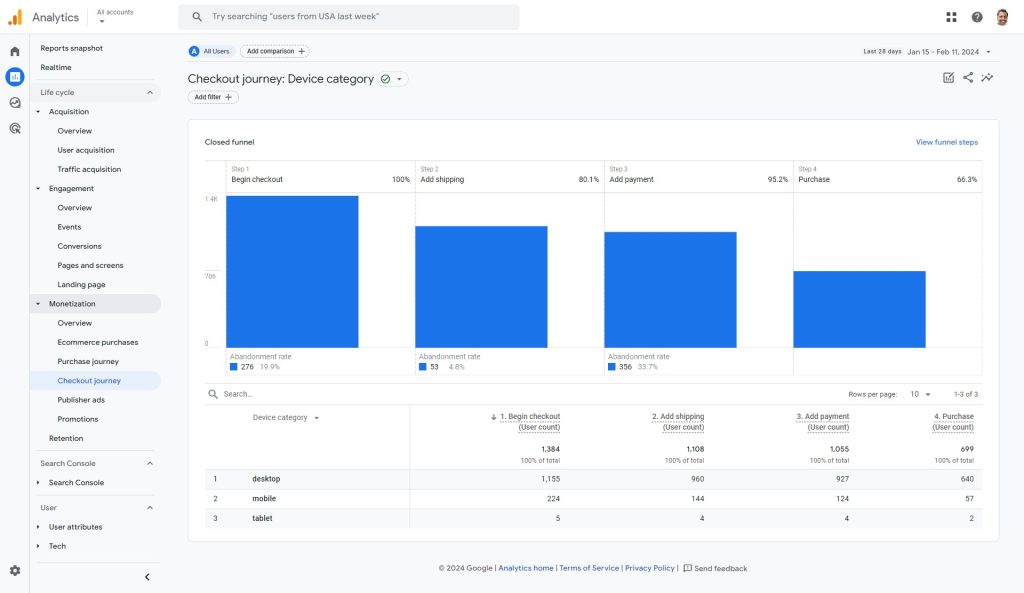
Task: Click Add filter button
Action: click(213, 97)
